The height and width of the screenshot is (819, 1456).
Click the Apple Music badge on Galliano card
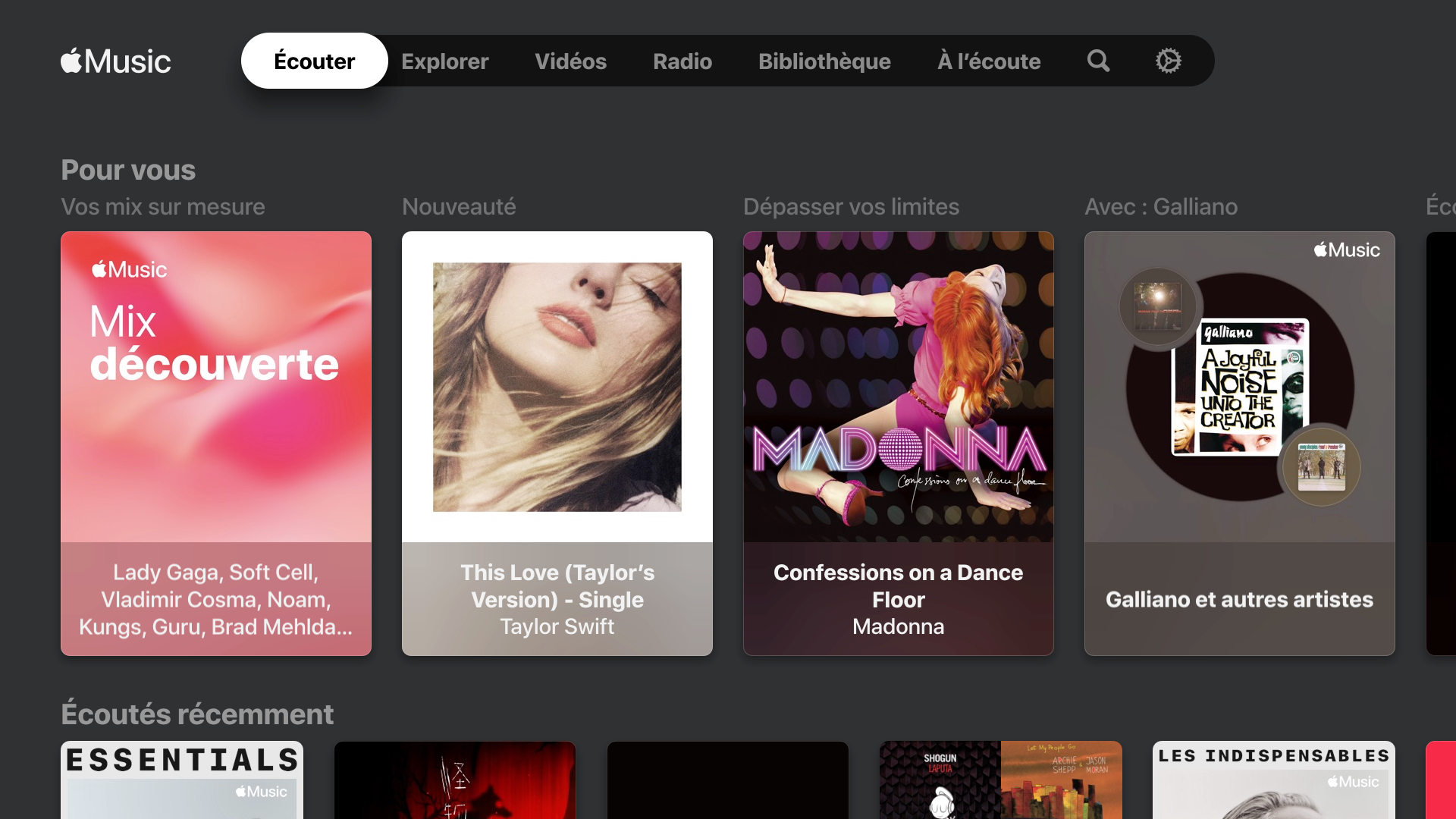tap(1347, 249)
